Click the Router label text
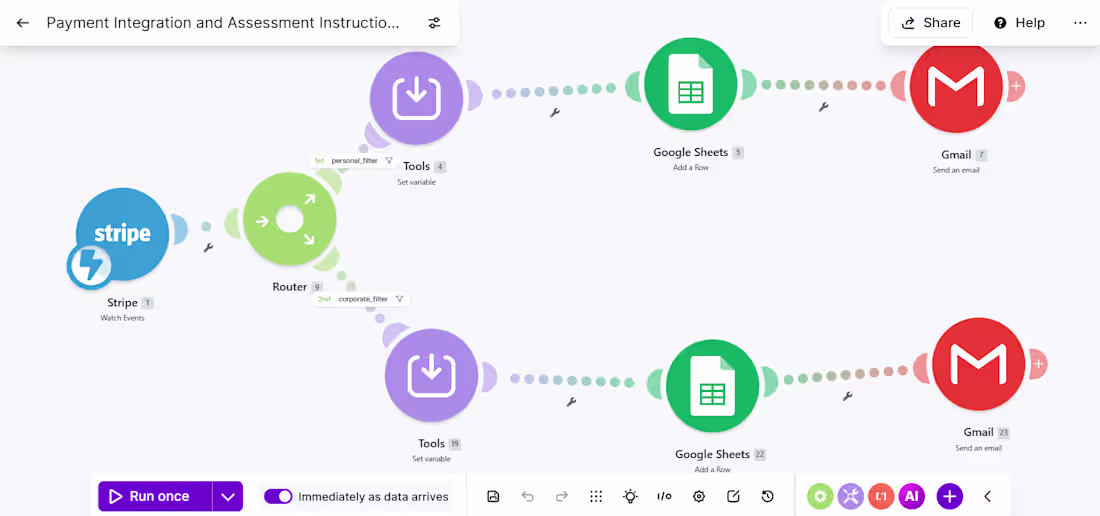 point(290,287)
